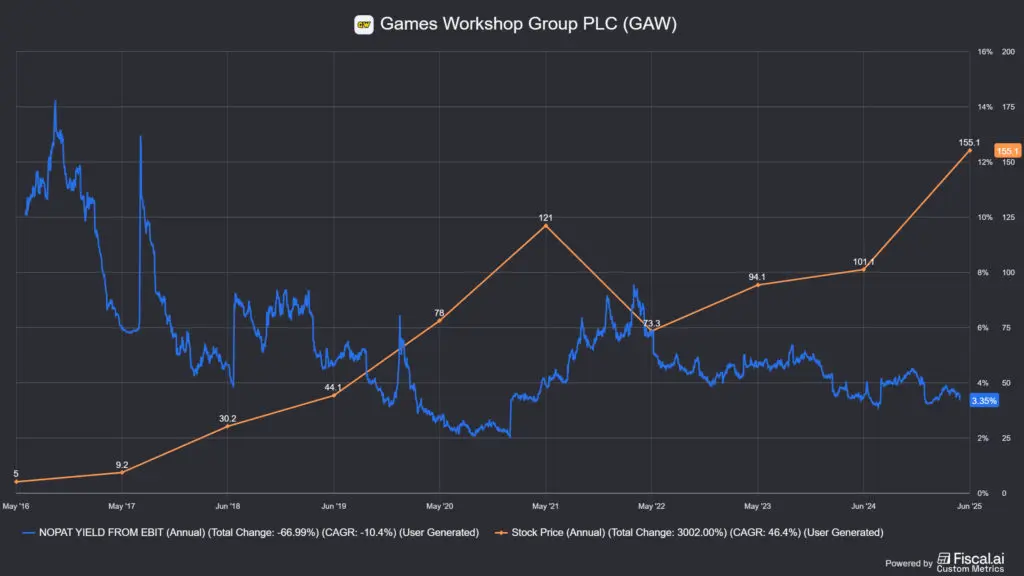Click the 16% y-axis label
The width and height of the screenshot is (1024, 576).
coord(985,52)
